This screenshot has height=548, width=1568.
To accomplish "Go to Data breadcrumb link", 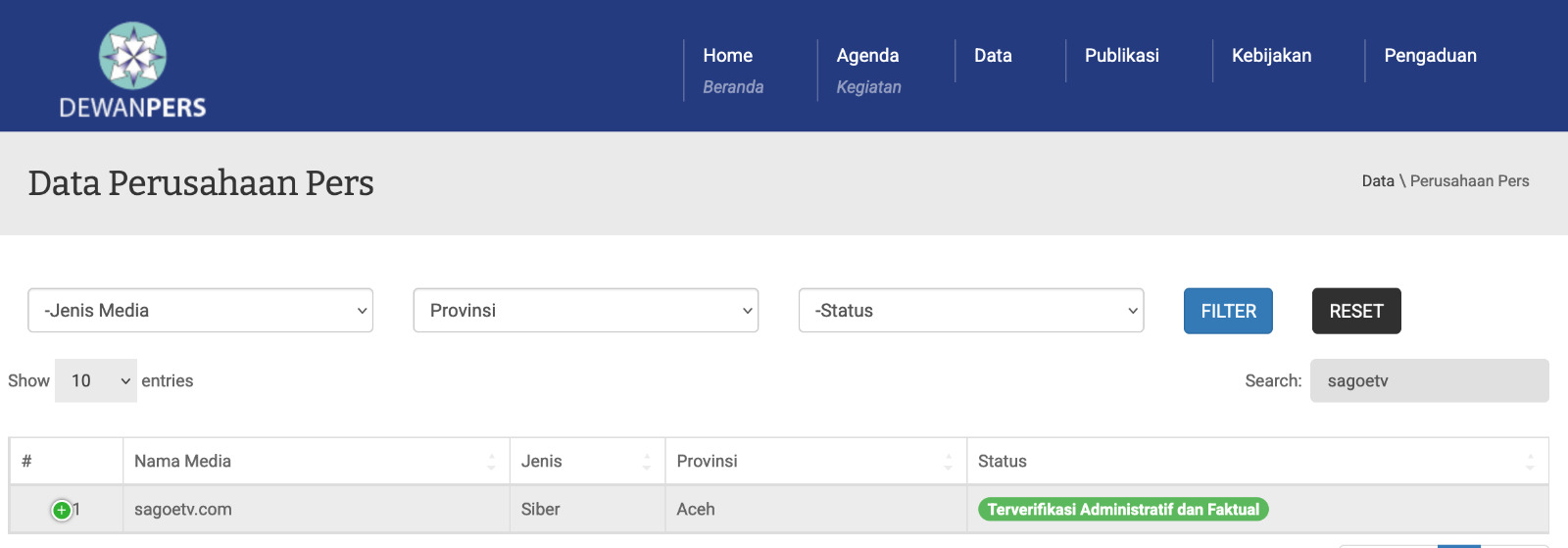I will click(x=1378, y=181).
